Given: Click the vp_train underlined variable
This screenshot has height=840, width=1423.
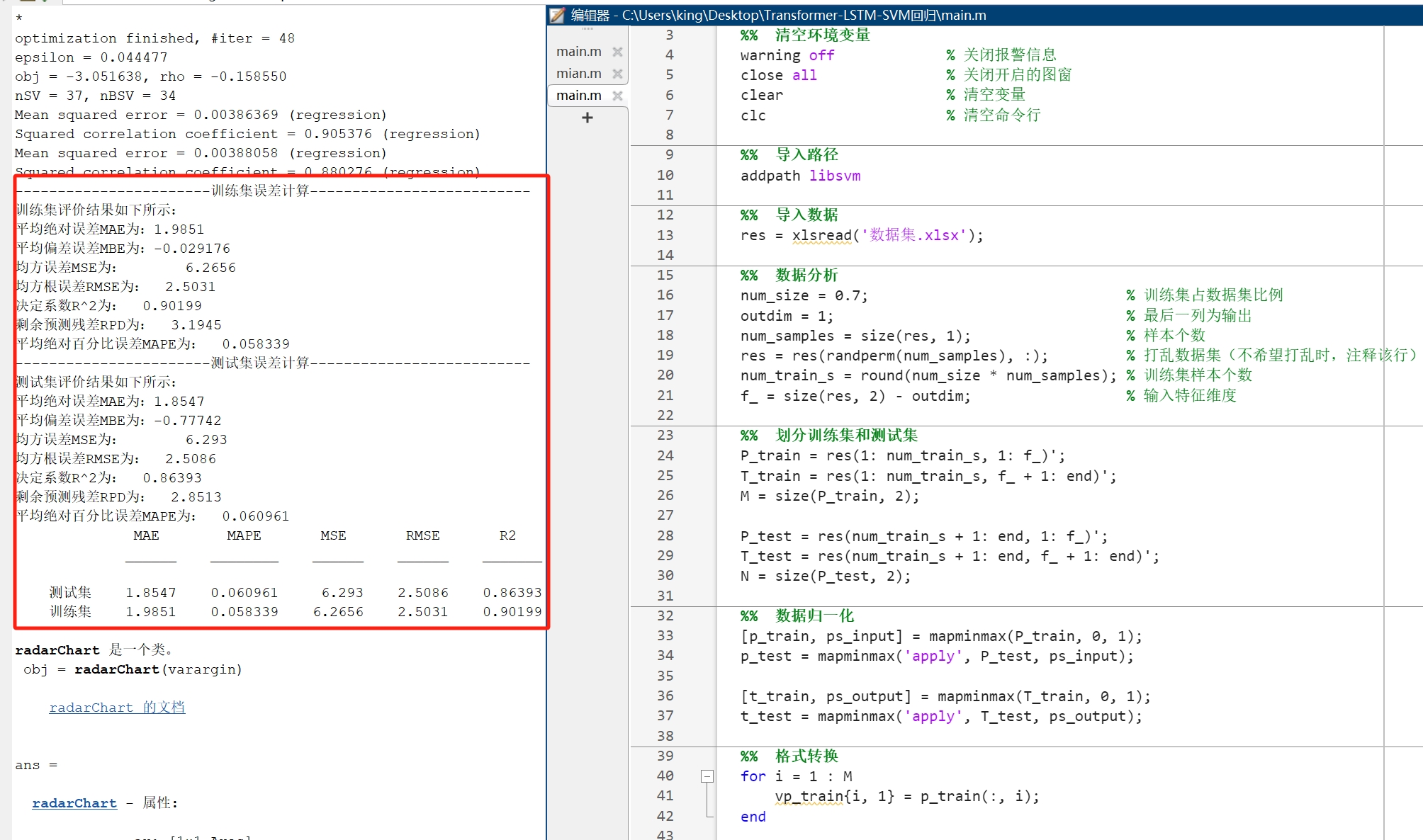Looking at the screenshot, I should tap(809, 796).
